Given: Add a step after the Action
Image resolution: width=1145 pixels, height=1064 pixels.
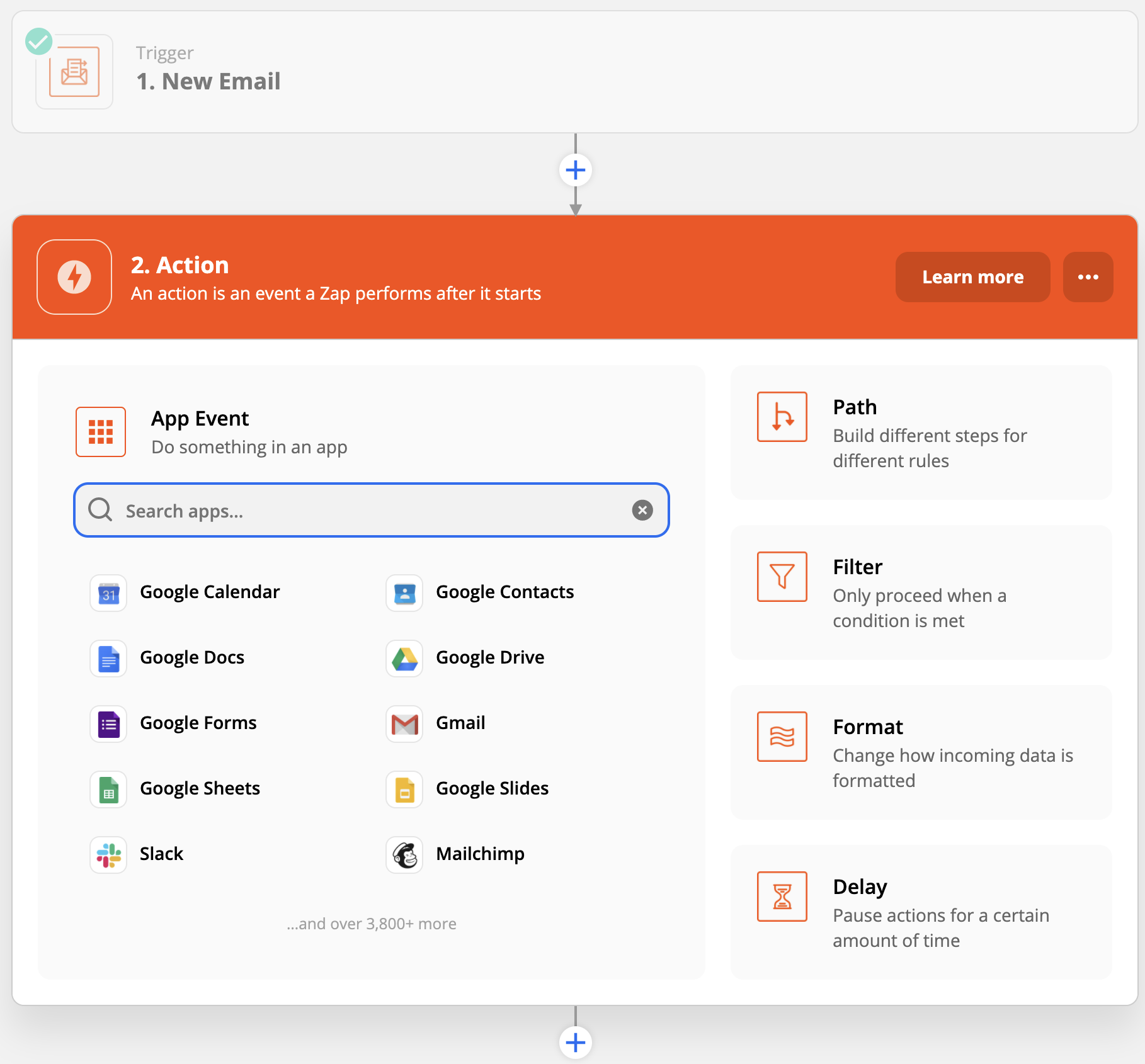Looking at the screenshot, I should [x=576, y=1043].
